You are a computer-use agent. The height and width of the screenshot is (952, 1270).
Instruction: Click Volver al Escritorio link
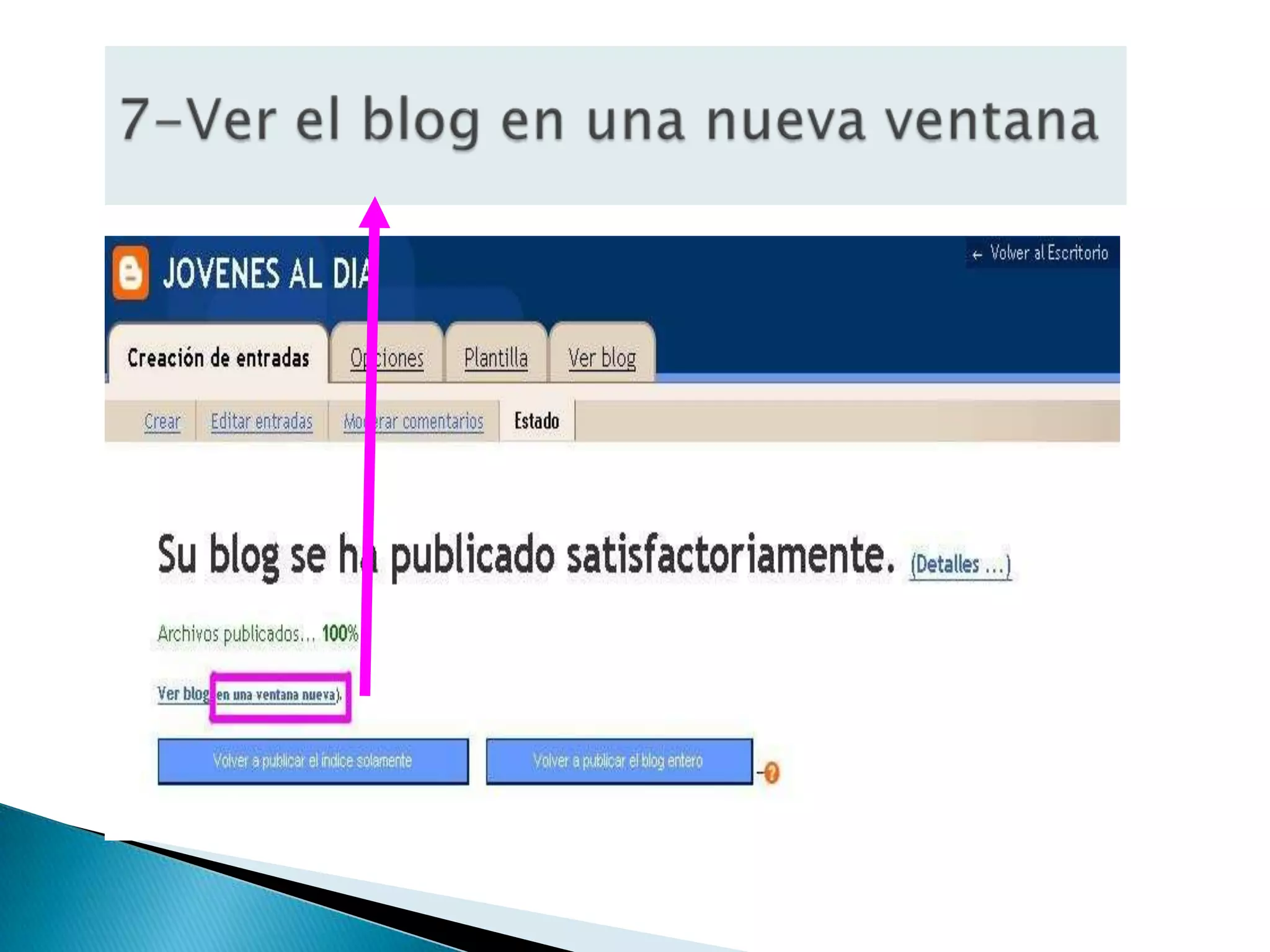pyautogui.click(x=1041, y=253)
